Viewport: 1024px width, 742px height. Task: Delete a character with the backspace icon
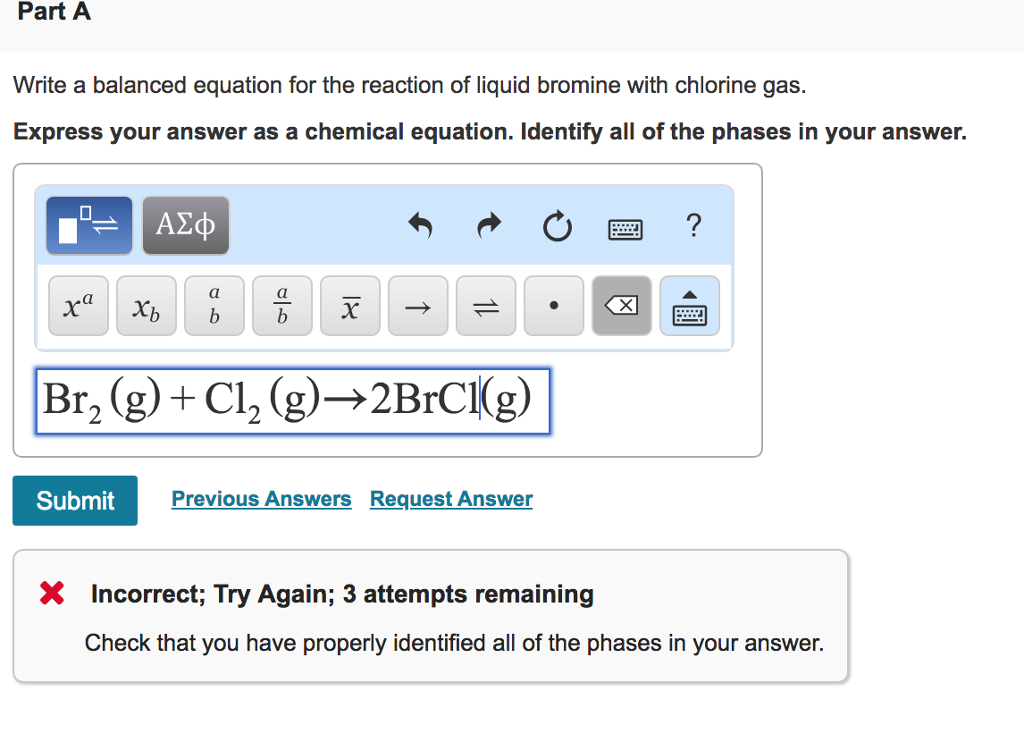[x=621, y=306]
